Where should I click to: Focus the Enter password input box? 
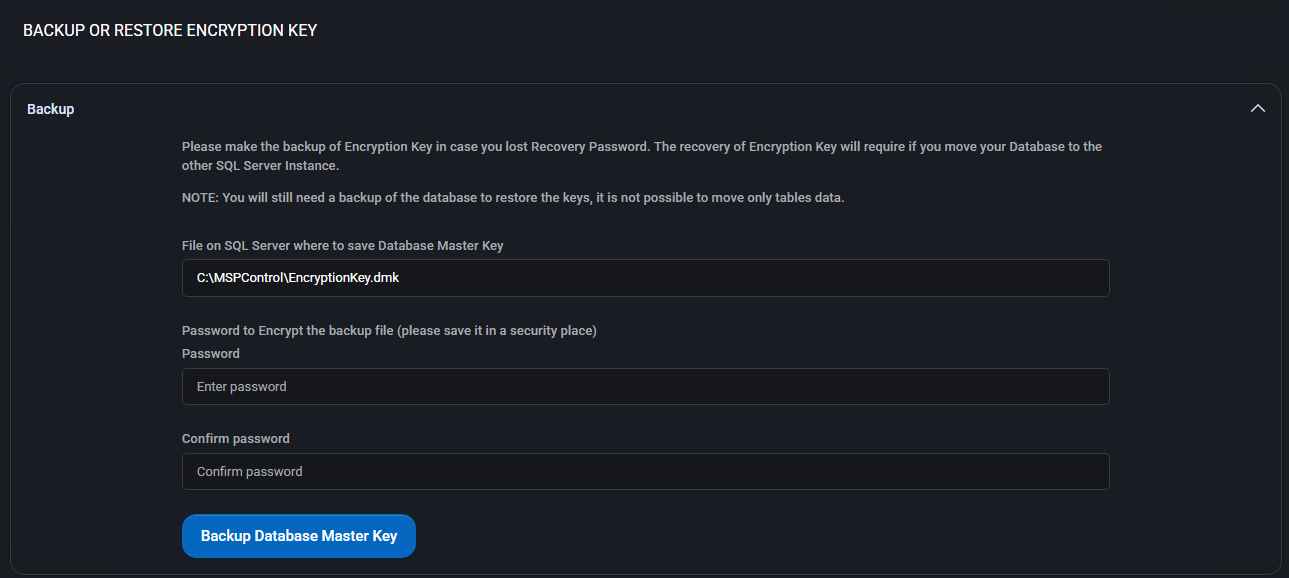click(645, 386)
